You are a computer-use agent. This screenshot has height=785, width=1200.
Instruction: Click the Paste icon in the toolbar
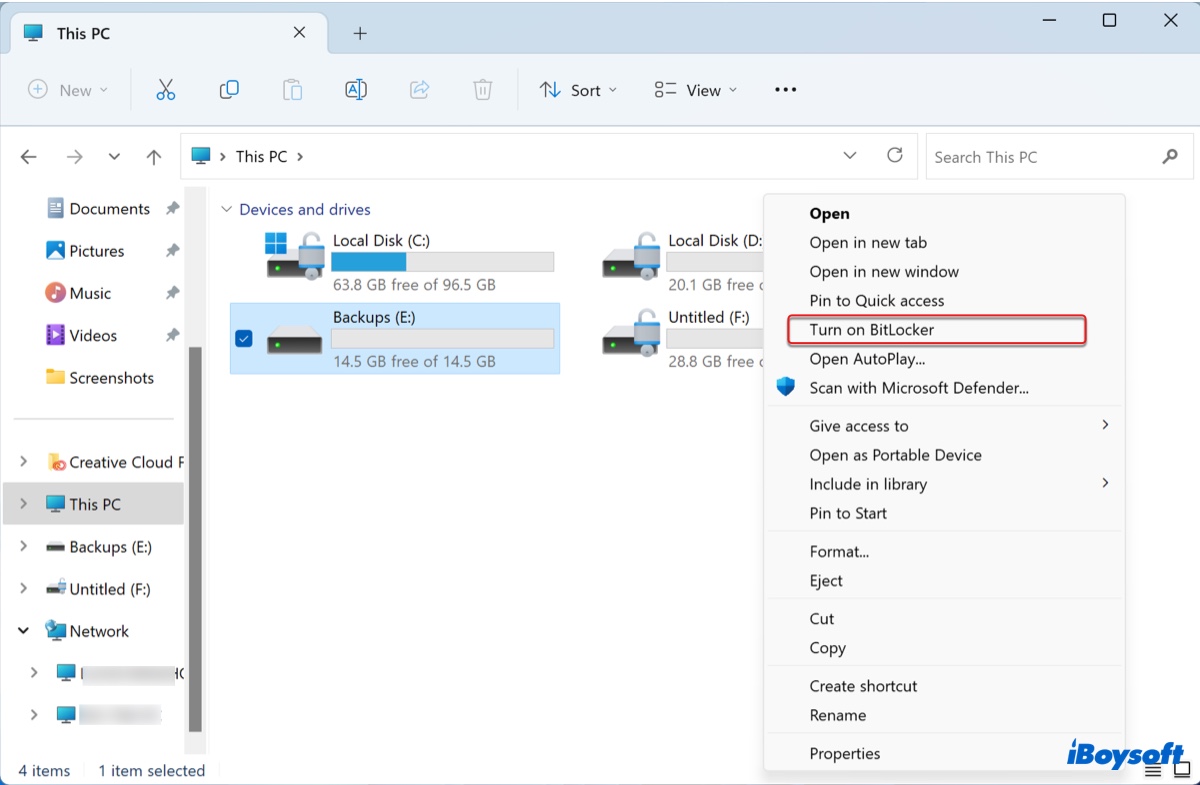coord(292,89)
